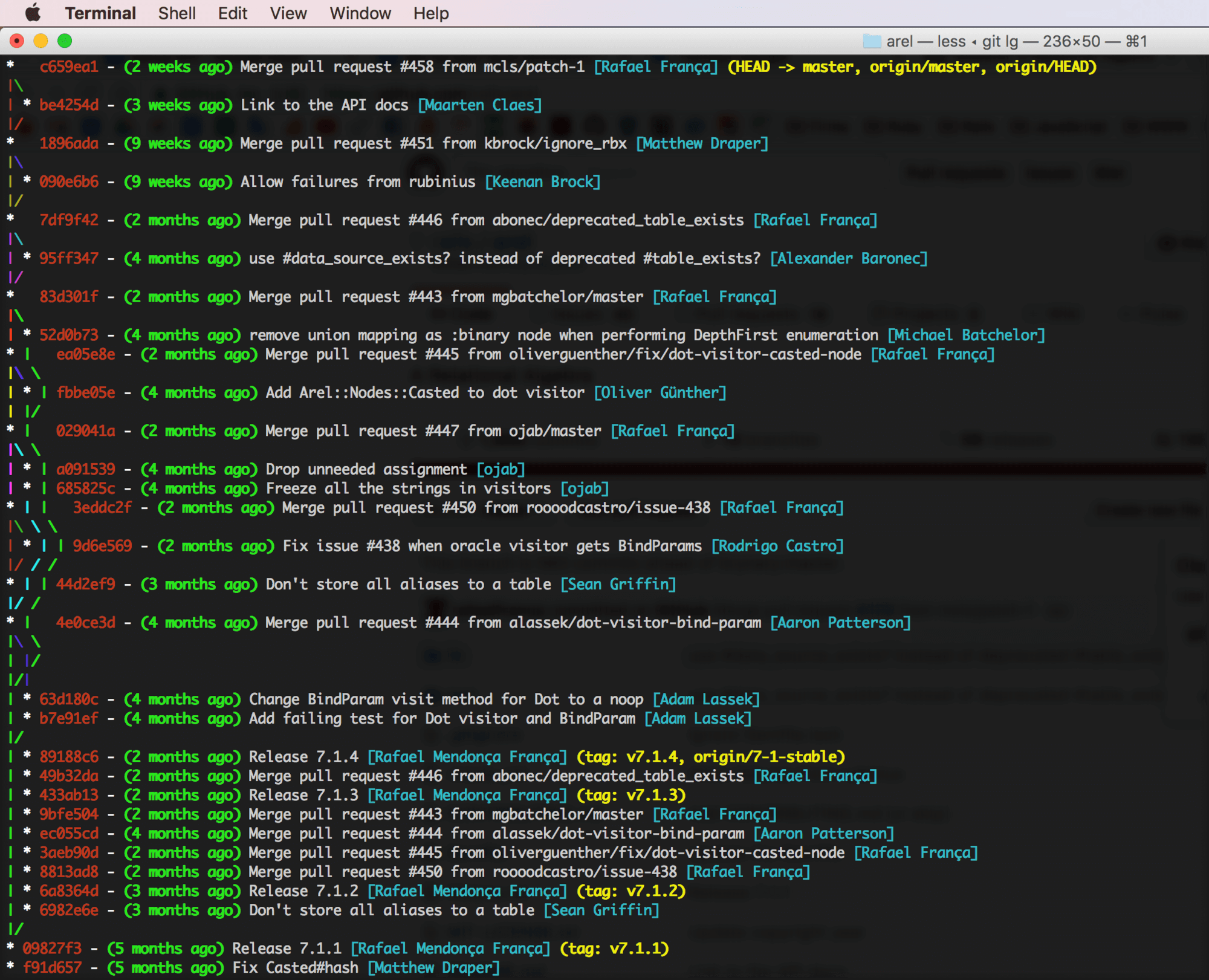This screenshot has height=980, width=1209.
Task: Click 'Allow failures from rubinius' message
Action: click(x=358, y=181)
